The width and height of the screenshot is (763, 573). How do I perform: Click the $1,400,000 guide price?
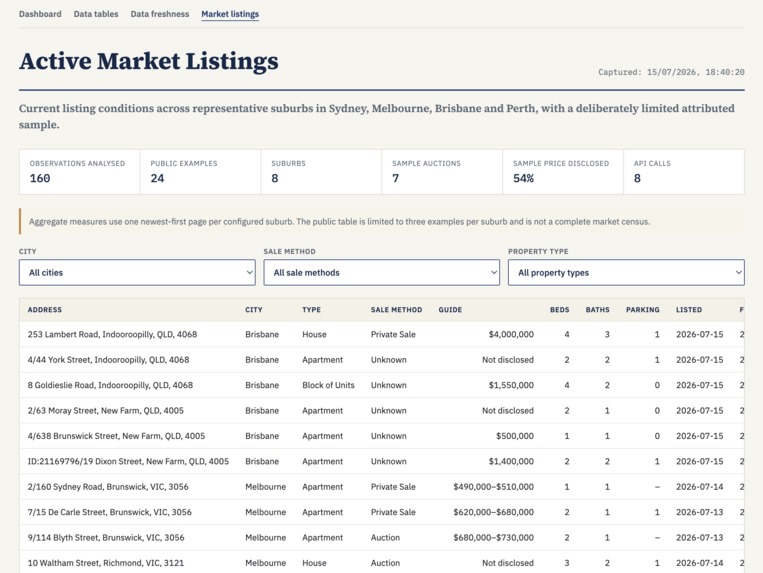[511, 461]
